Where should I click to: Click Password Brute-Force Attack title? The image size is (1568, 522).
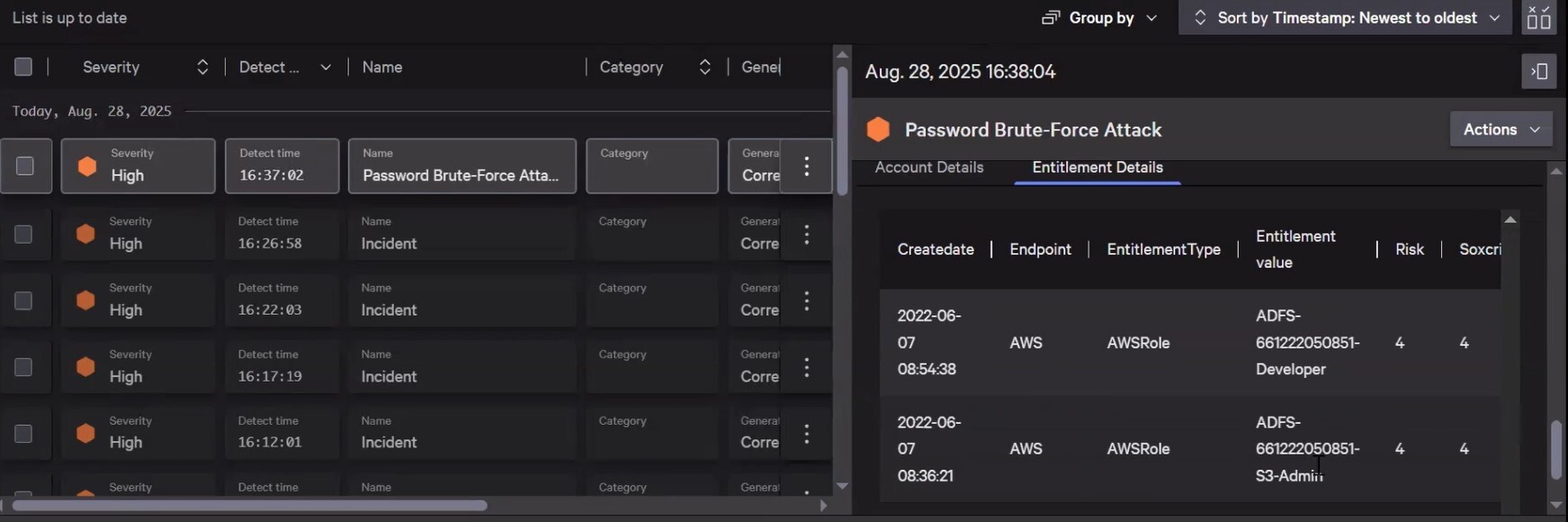[x=1034, y=130]
